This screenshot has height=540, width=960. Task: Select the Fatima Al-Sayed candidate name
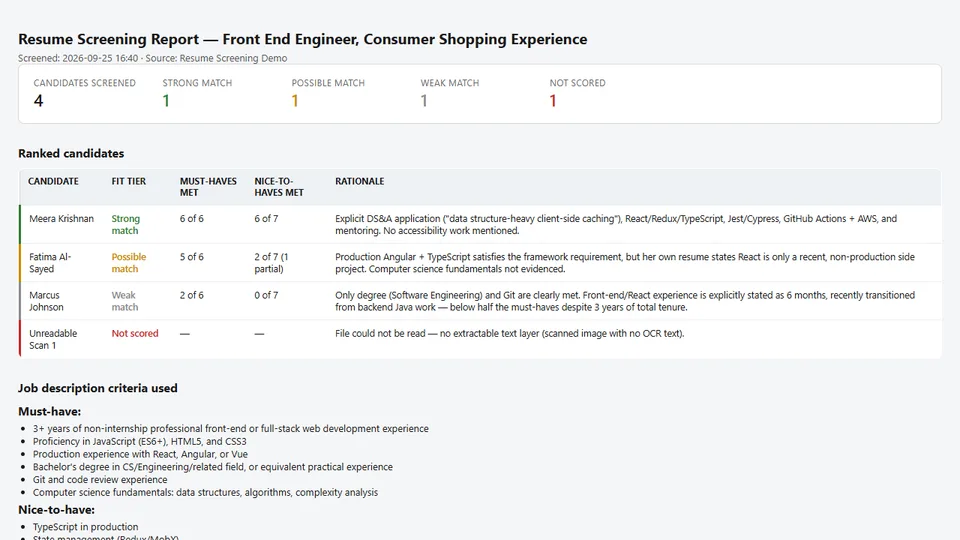click(x=50, y=263)
